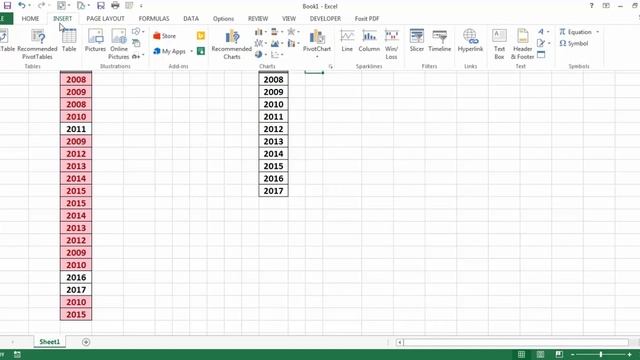Insert a Table from the ribbon

pyautogui.click(x=69, y=40)
